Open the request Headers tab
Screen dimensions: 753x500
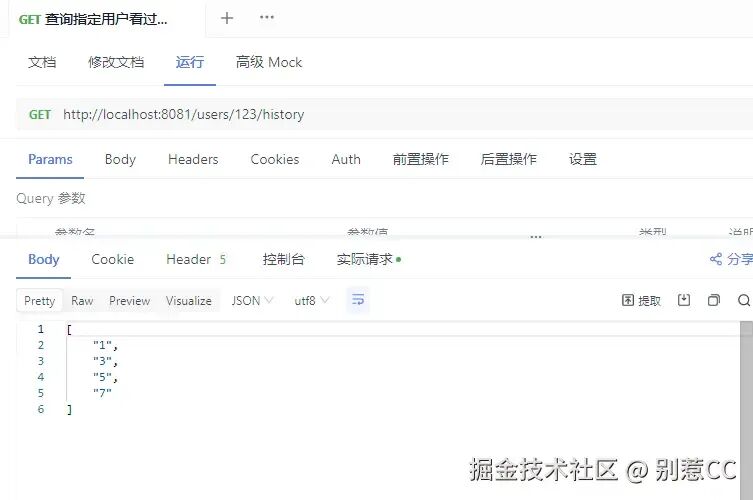193,159
